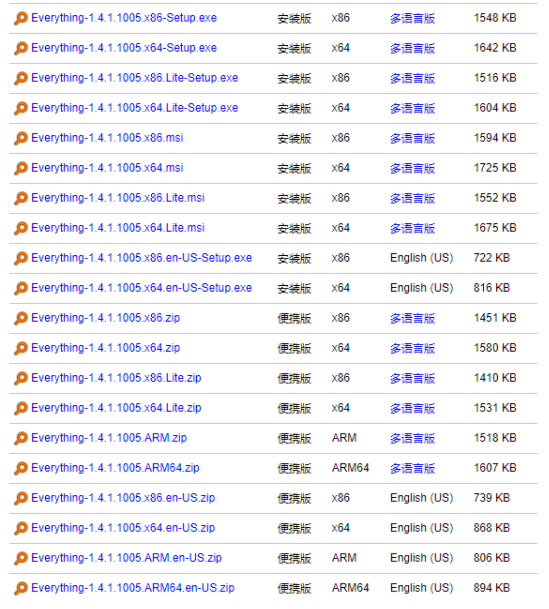This screenshot has width=549, height=609.
Task: Click the magnifier icon beside Everything-1.4.1.1005.ARM64.en-US.zip
Action: (21, 588)
